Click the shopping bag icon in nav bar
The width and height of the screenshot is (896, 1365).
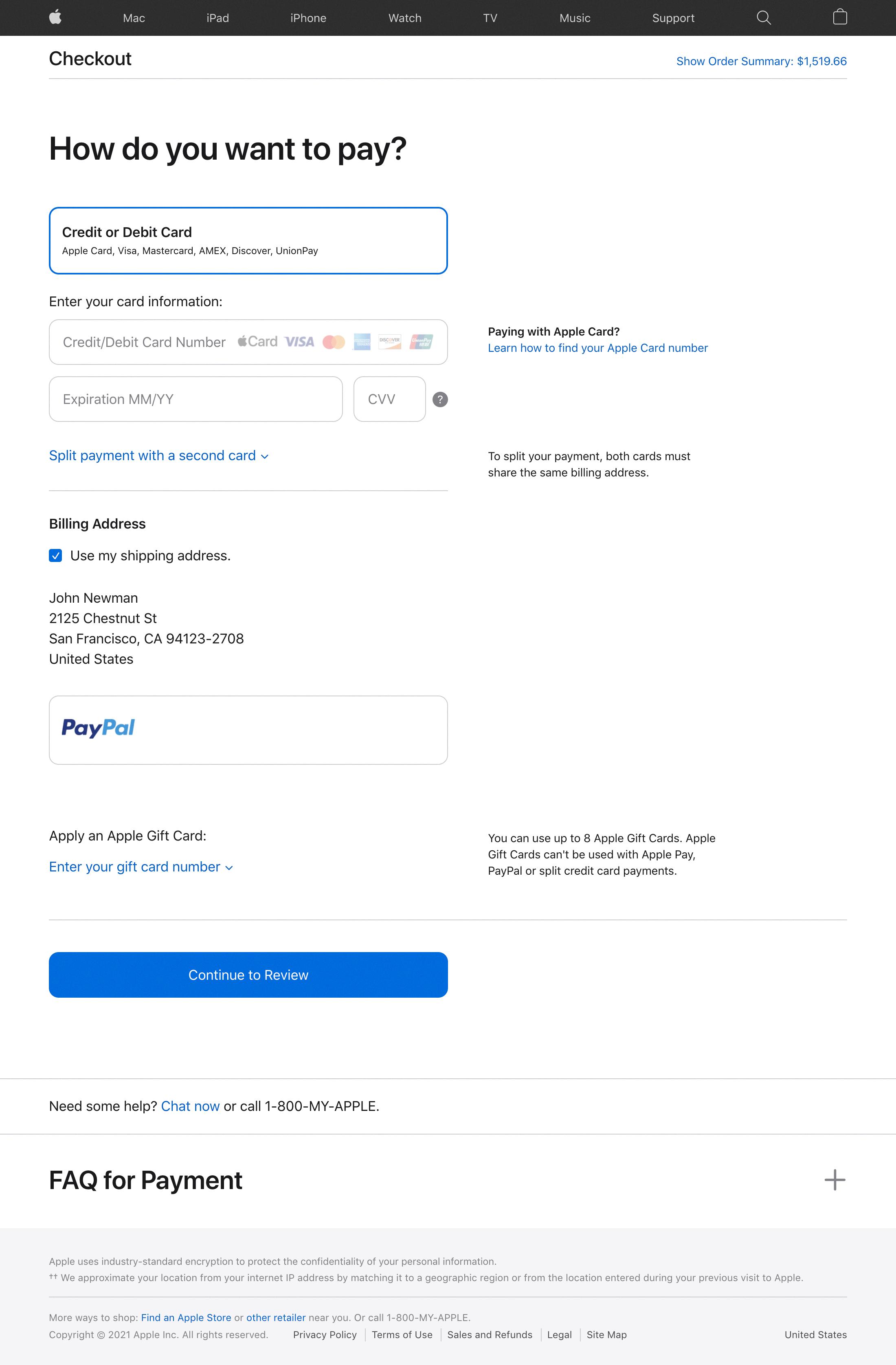click(x=840, y=18)
